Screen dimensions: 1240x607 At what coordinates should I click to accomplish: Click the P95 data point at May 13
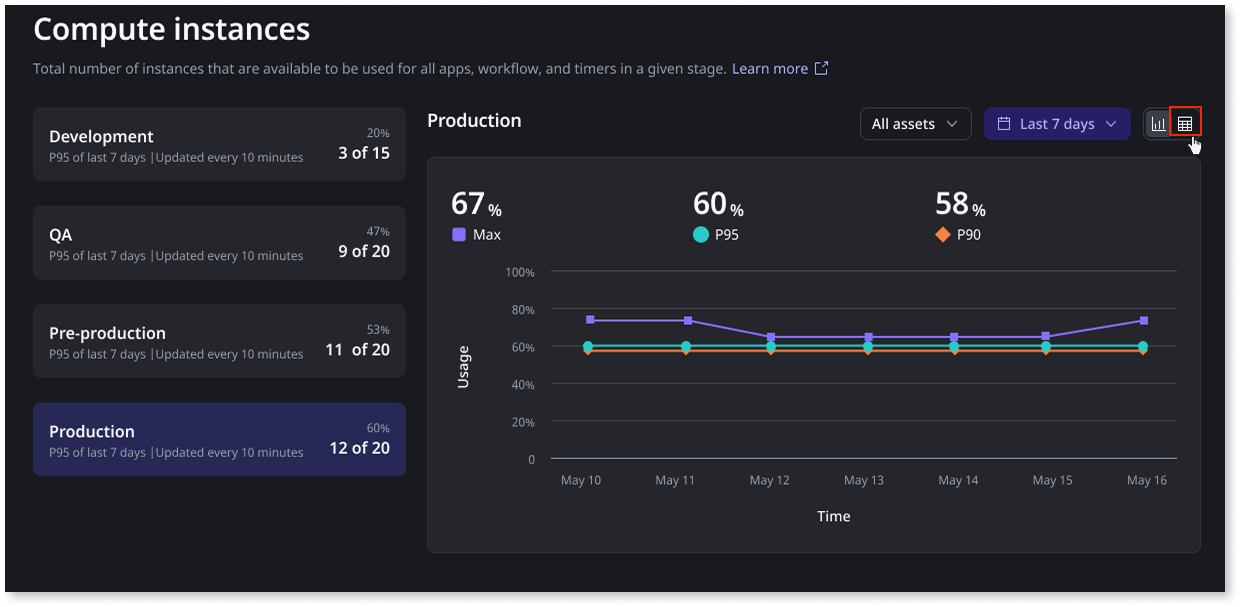868,346
